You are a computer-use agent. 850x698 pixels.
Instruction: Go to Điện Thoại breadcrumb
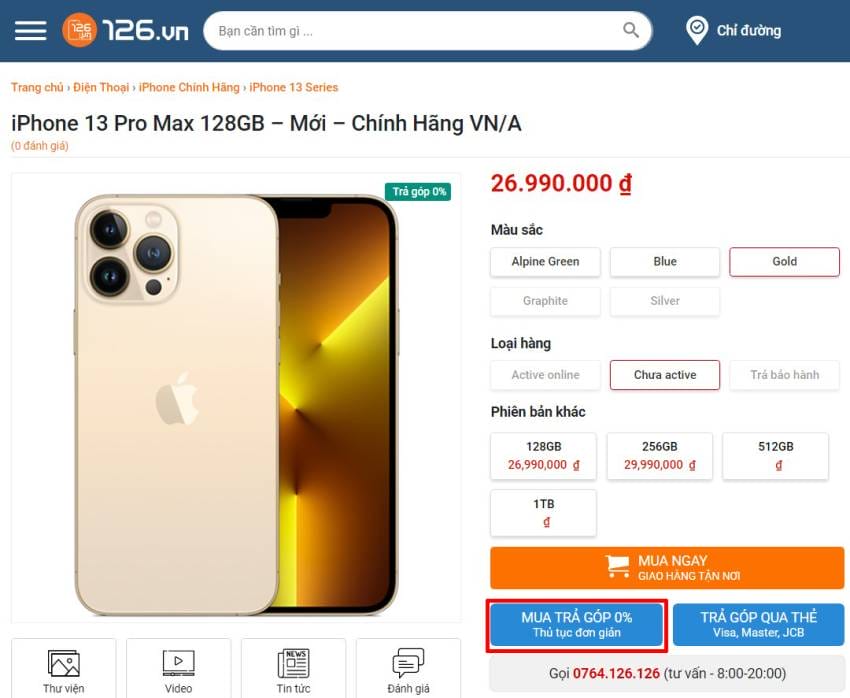[x=101, y=87]
